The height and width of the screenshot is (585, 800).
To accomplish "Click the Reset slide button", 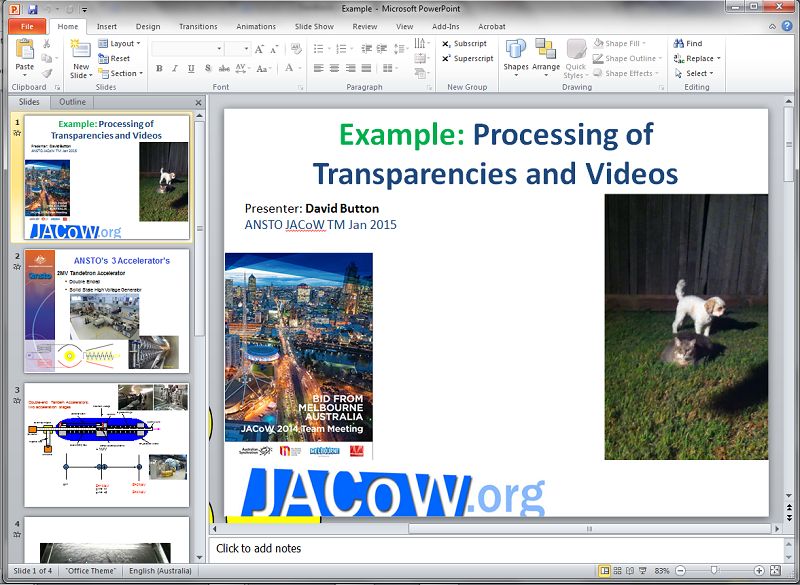I will 114,58.
